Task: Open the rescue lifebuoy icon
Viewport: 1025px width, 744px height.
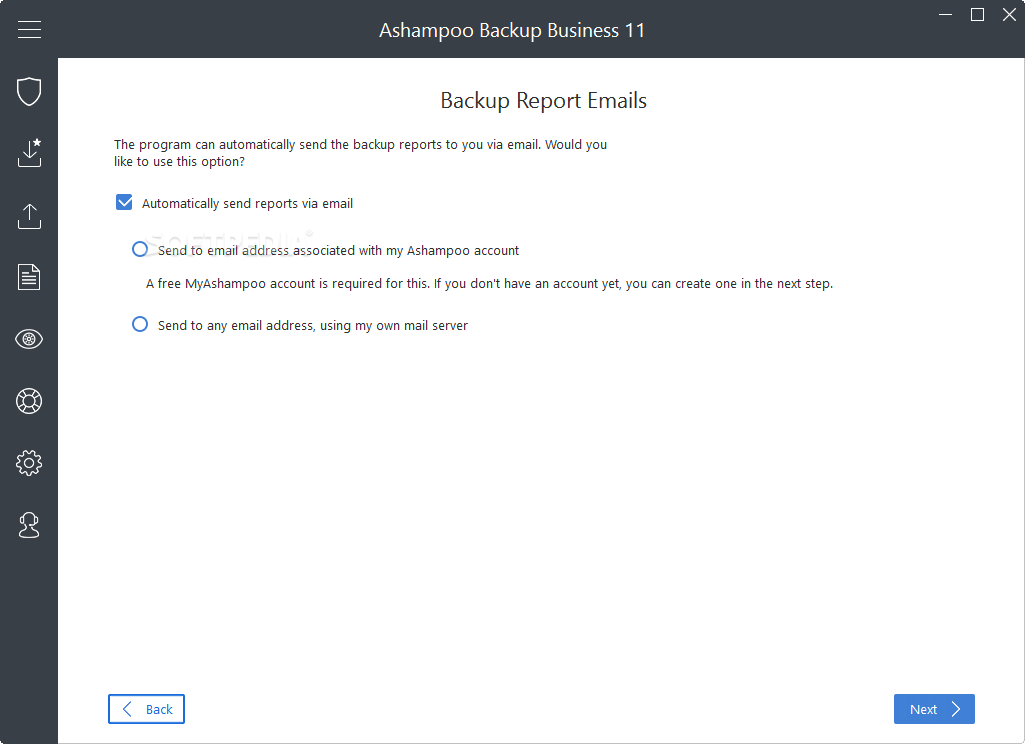Action: pyautogui.click(x=29, y=401)
